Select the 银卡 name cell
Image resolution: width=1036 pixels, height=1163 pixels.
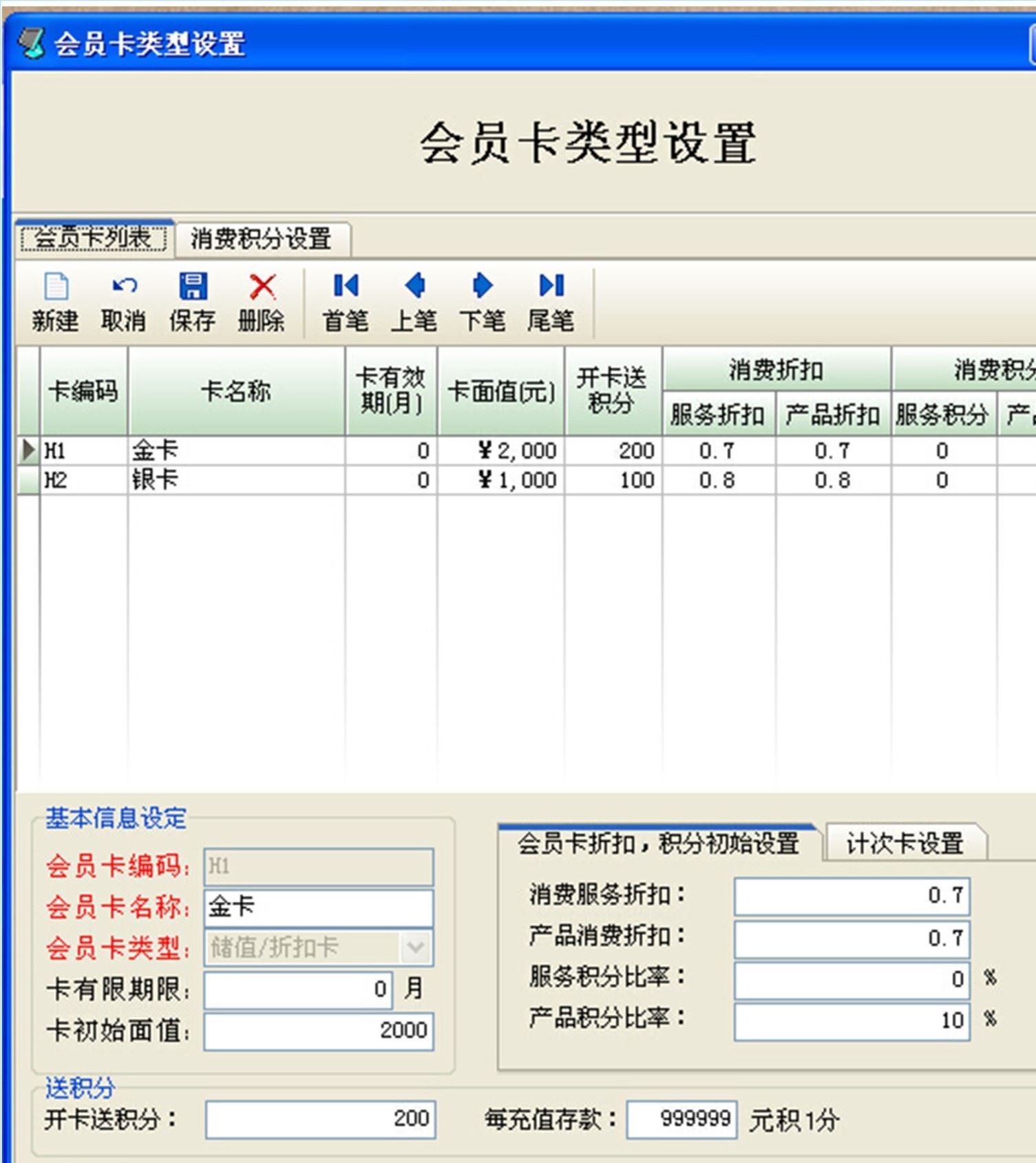tap(235, 479)
